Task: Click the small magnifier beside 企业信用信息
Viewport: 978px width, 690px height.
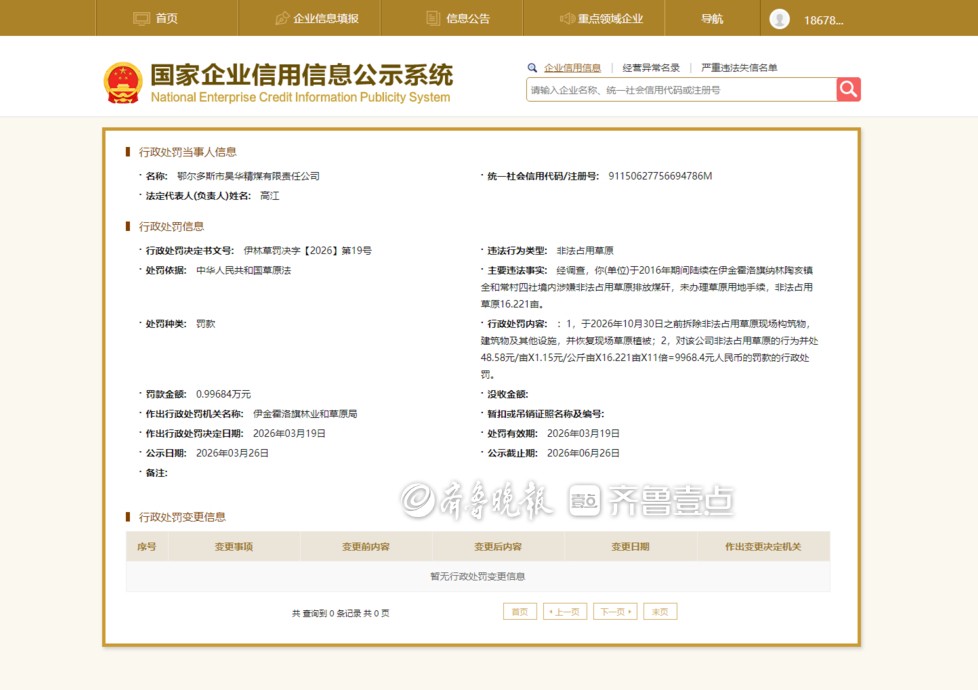Action: tap(533, 68)
